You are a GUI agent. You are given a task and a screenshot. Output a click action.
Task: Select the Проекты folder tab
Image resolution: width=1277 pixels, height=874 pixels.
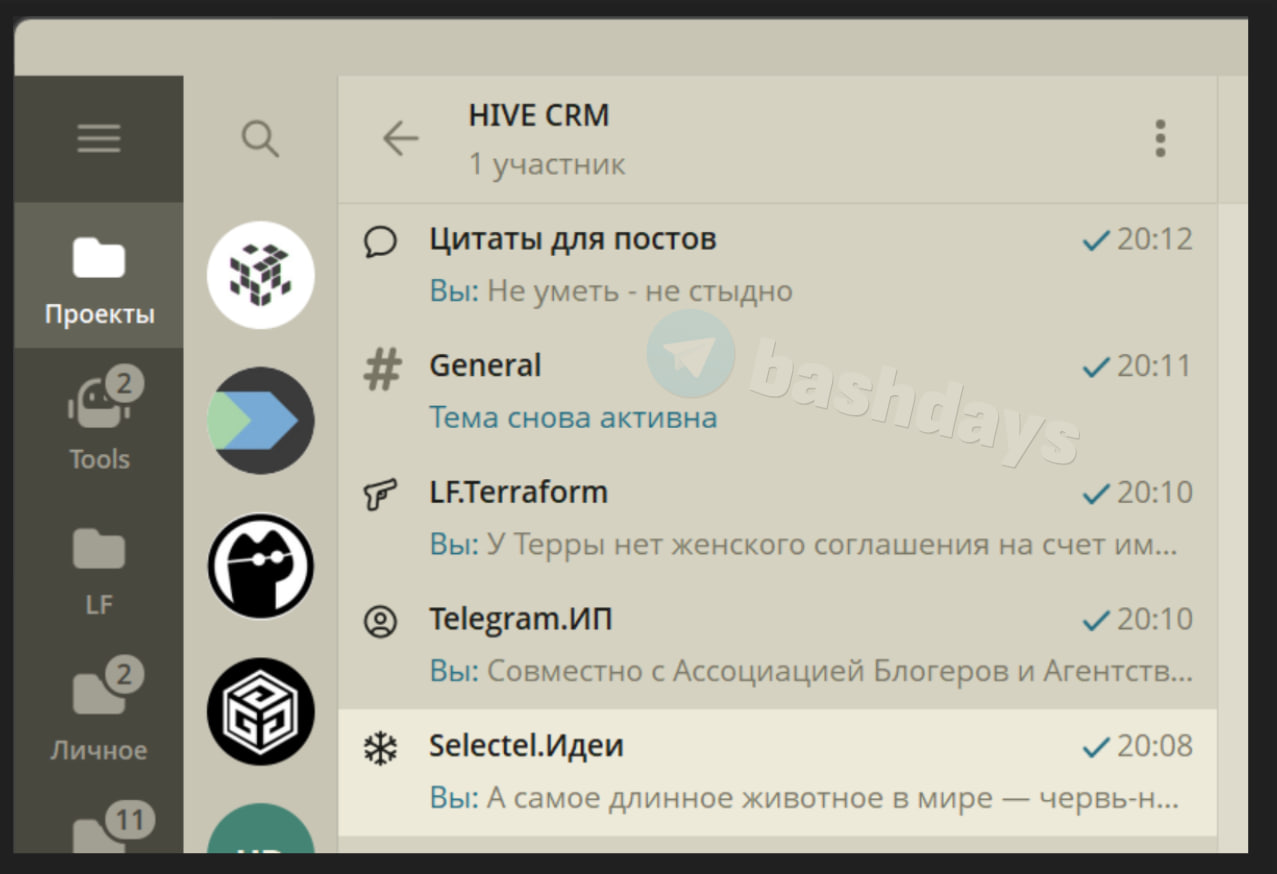click(99, 276)
